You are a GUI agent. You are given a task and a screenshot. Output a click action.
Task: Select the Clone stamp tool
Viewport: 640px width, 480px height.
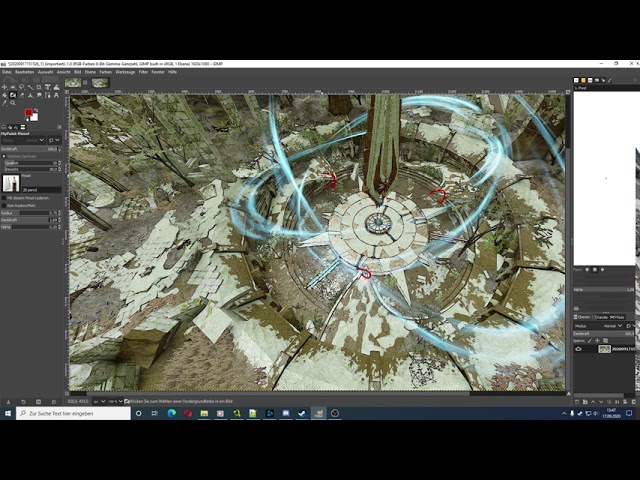coord(30,96)
